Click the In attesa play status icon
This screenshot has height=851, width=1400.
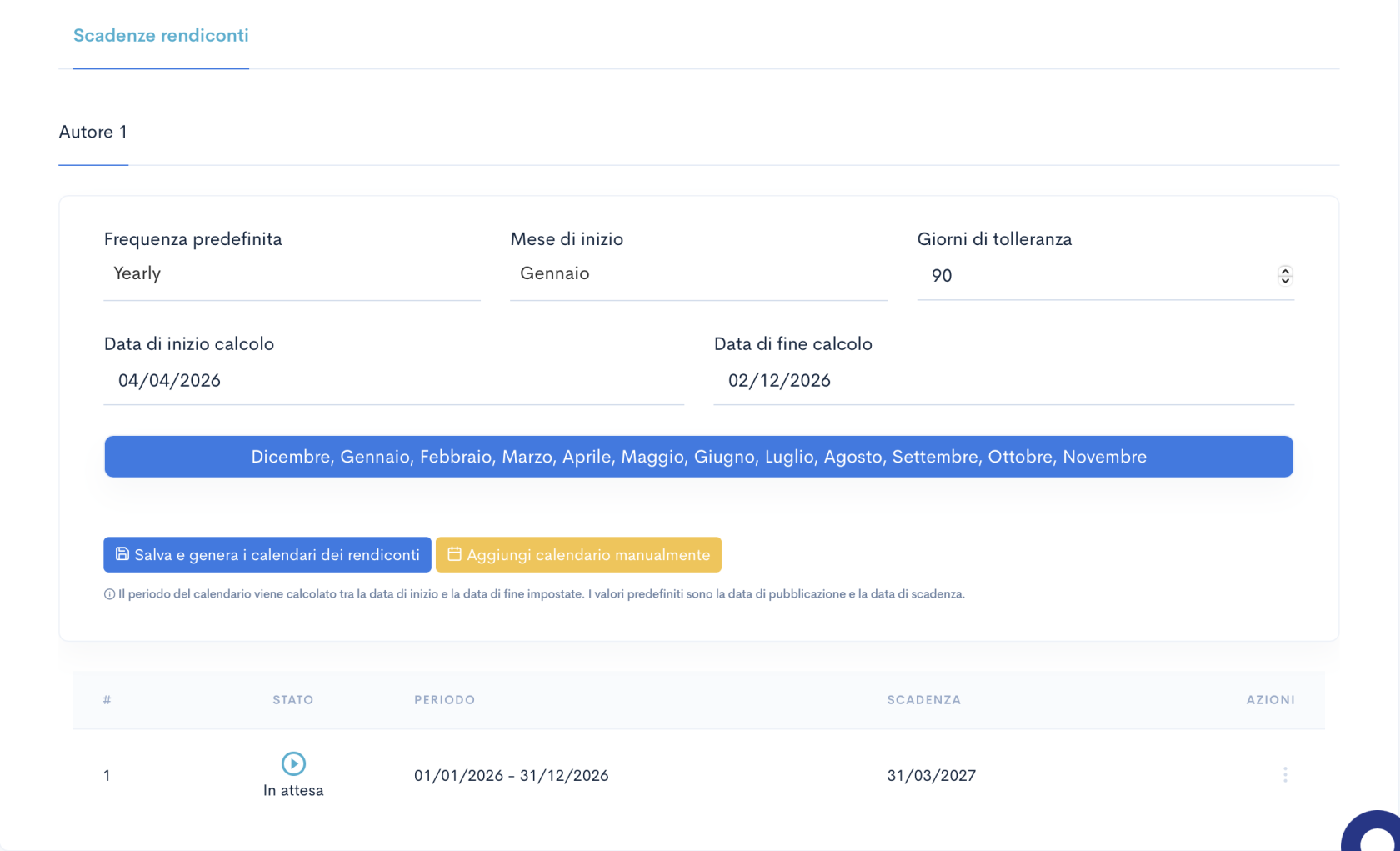coord(293,763)
